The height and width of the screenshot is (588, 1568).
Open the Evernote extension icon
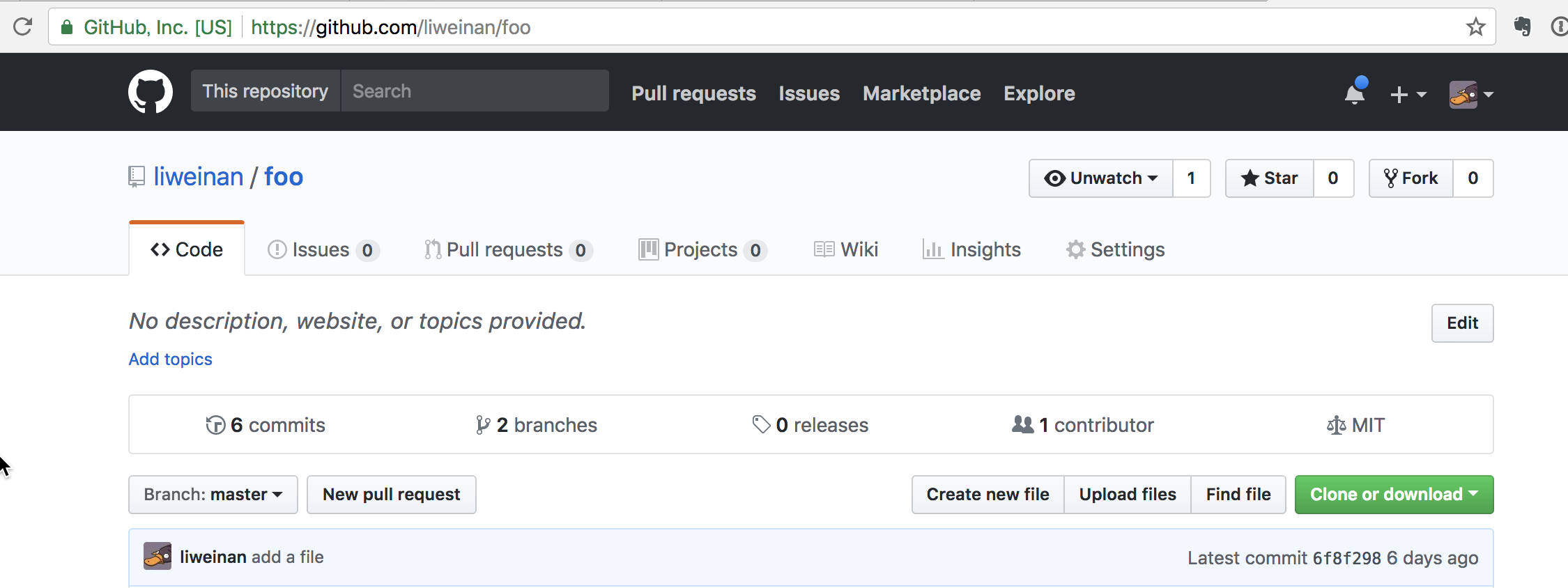tap(1523, 27)
